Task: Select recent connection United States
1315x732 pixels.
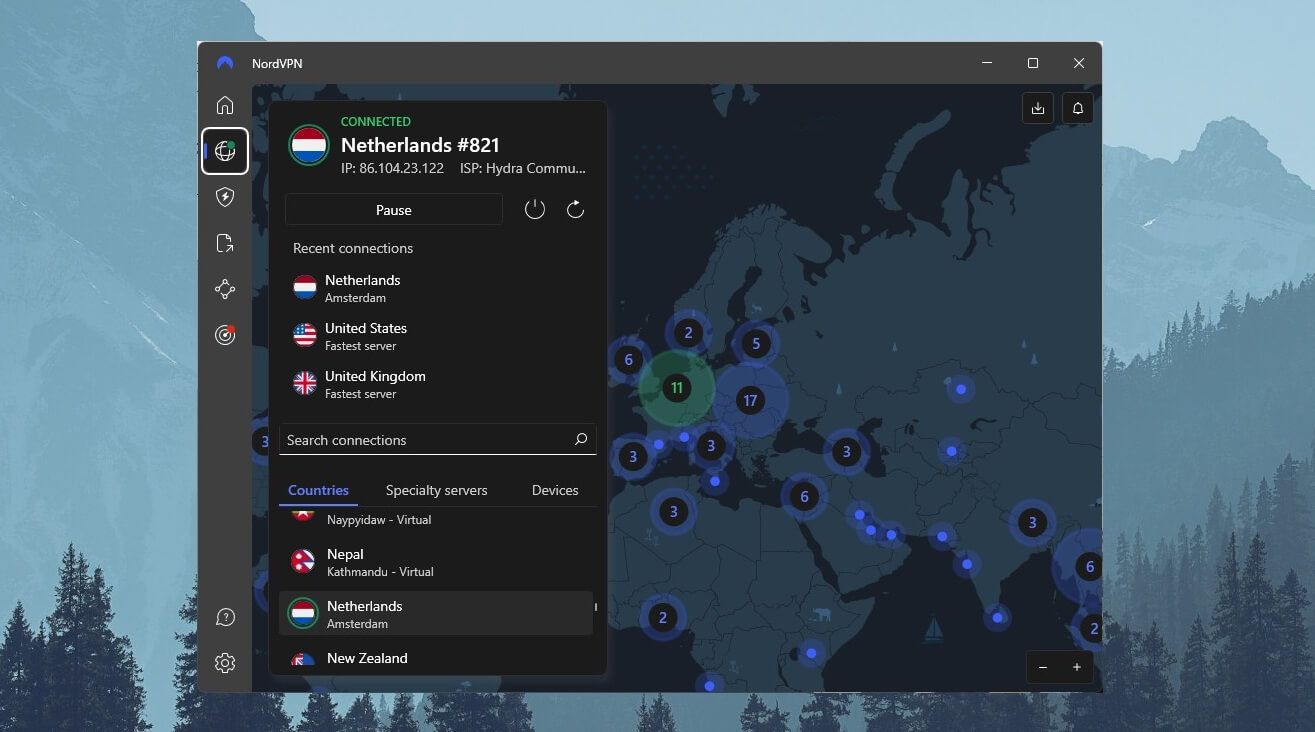Action: click(437, 336)
